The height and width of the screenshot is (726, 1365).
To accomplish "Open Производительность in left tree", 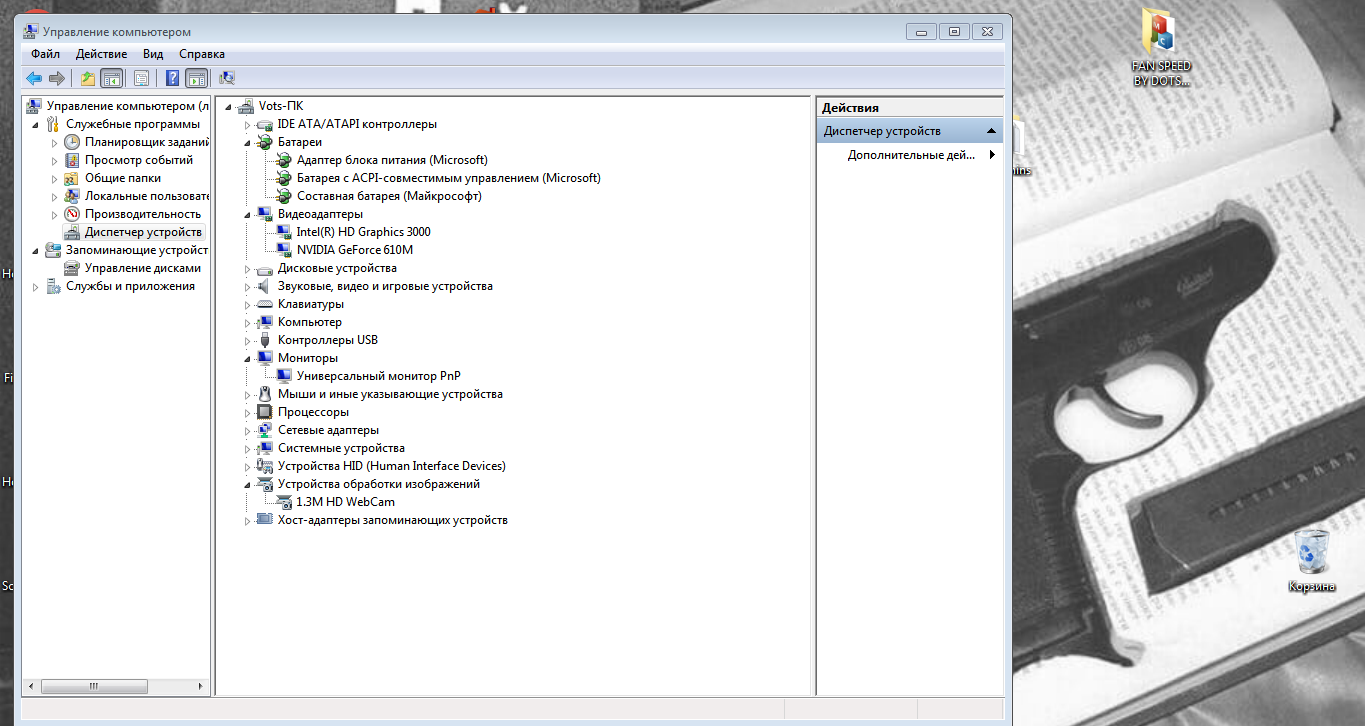I will (x=142, y=214).
